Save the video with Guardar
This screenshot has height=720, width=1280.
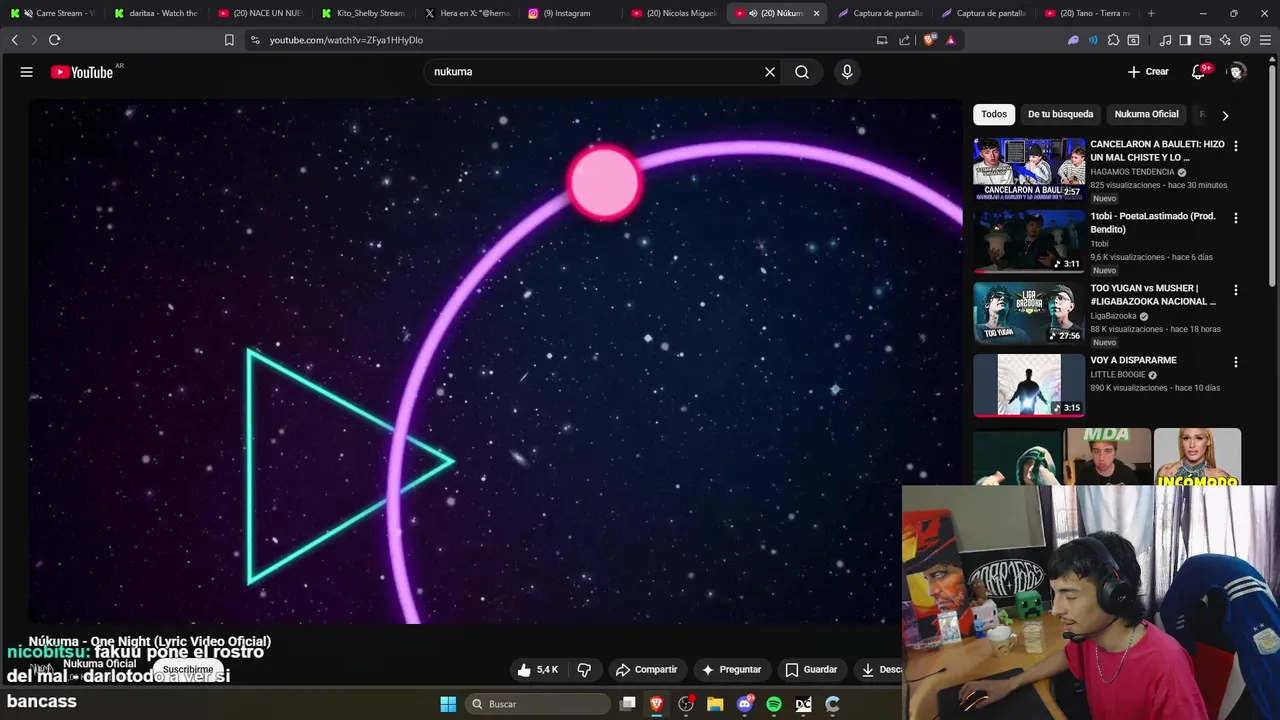pyautogui.click(x=811, y=670)
